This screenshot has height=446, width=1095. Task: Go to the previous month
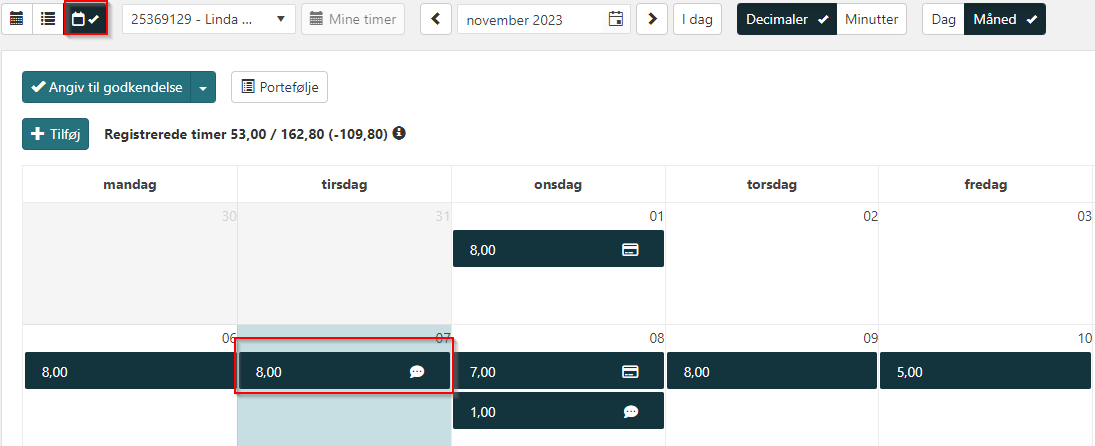pyautogui.click(x=436, y=19)
